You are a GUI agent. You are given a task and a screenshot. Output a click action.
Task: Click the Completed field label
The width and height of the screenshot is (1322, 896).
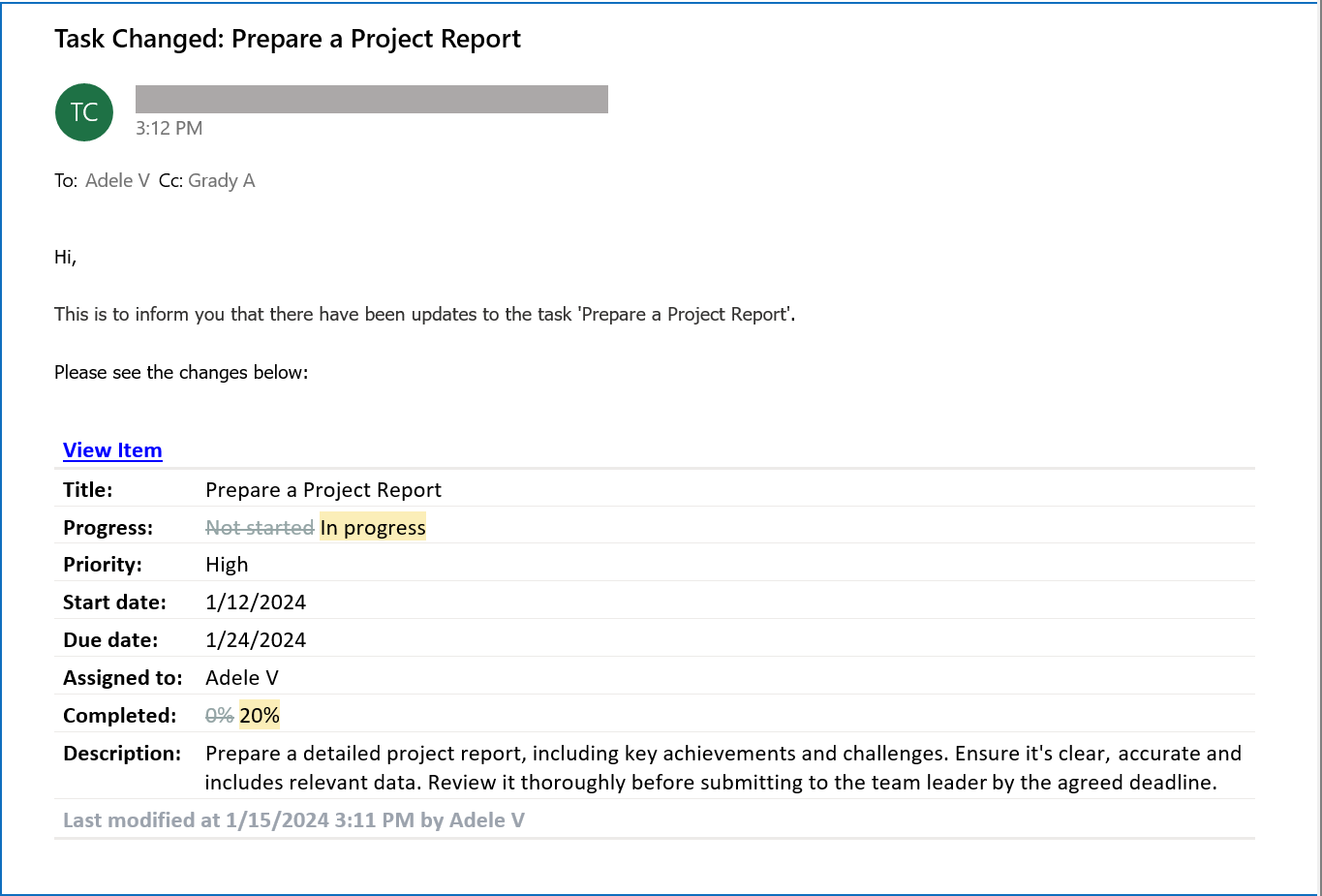point(120,716)
